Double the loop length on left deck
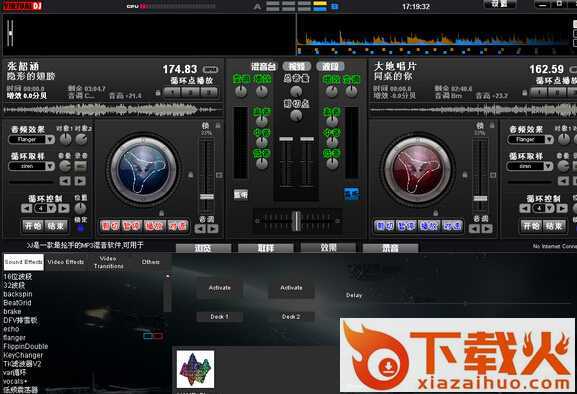 [x=64, y=209]
